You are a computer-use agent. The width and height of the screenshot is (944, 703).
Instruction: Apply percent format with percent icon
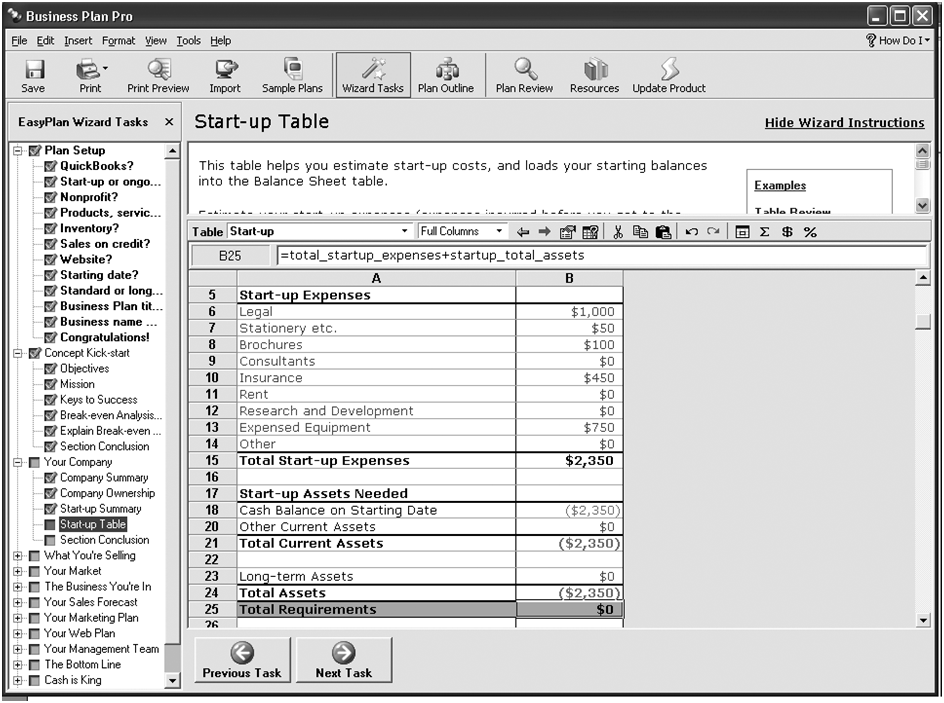[810, 232]
